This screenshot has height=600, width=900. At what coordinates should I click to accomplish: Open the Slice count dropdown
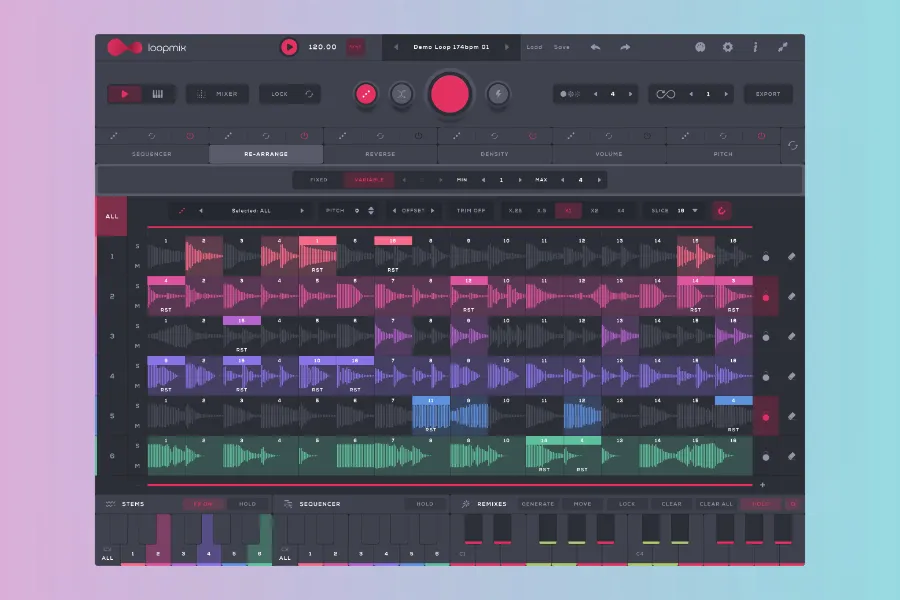click(x=686, y=211)
